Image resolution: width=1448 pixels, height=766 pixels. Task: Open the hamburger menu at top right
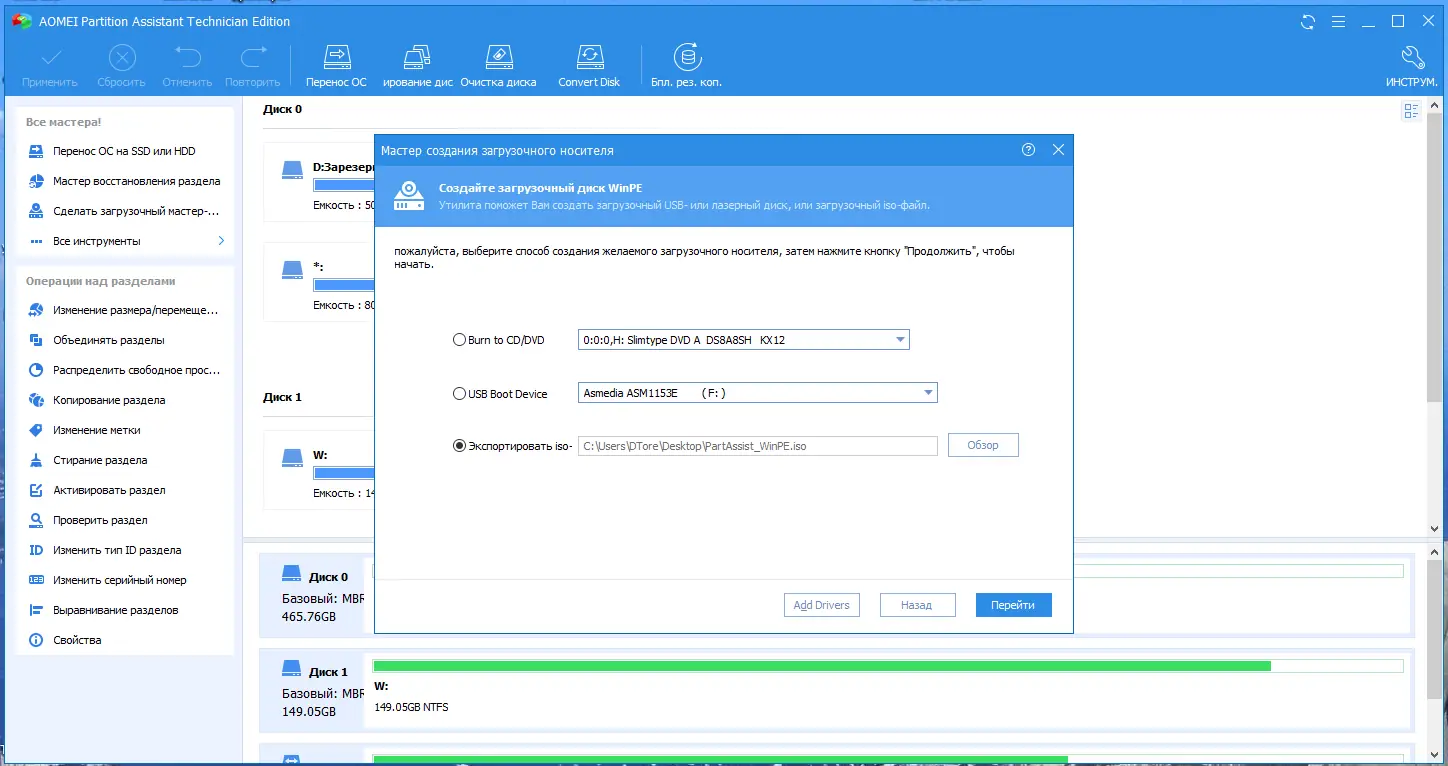tap(1338, 20)
